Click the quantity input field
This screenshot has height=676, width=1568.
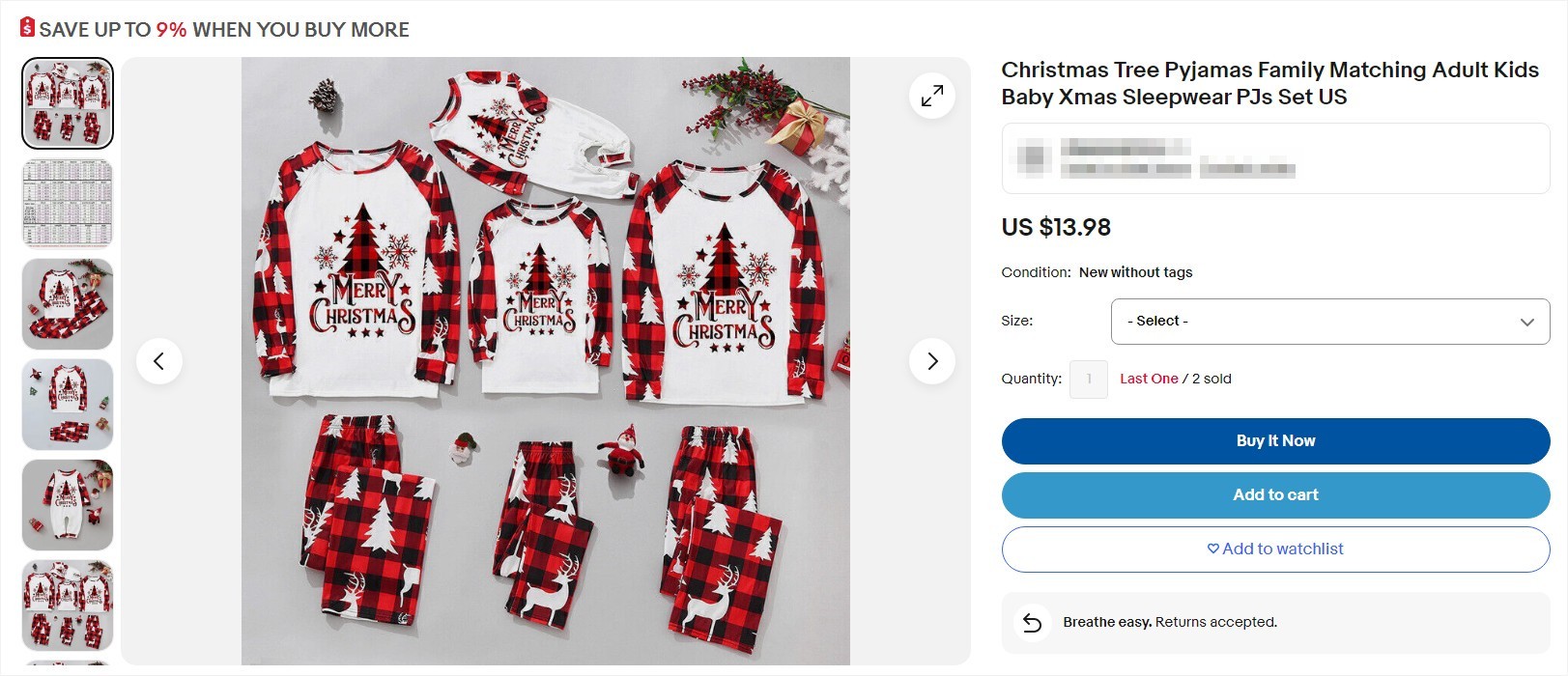point(1088,379)
